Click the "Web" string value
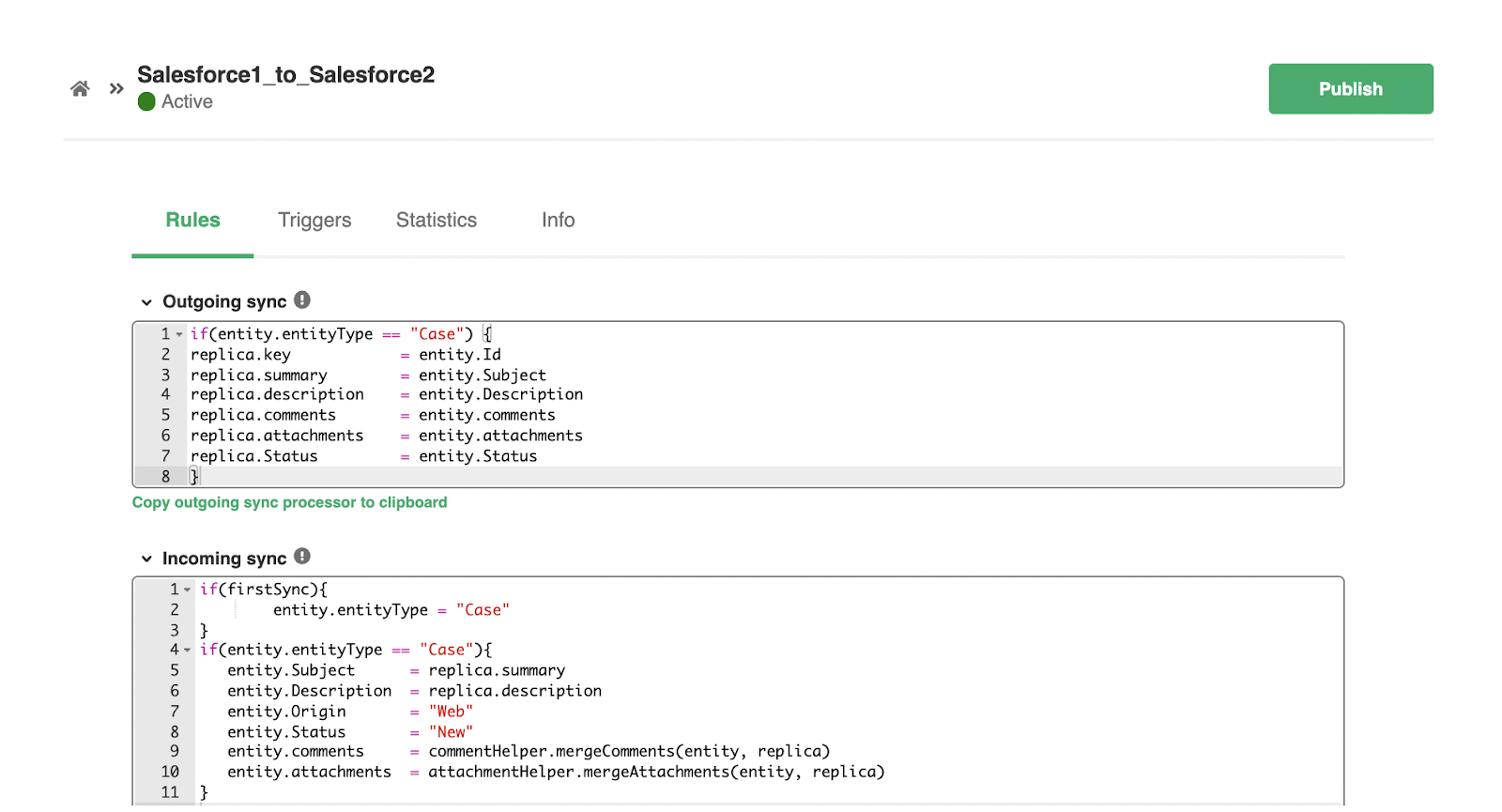The height and width of the screenshot is (812, 1502). [451, 712]
